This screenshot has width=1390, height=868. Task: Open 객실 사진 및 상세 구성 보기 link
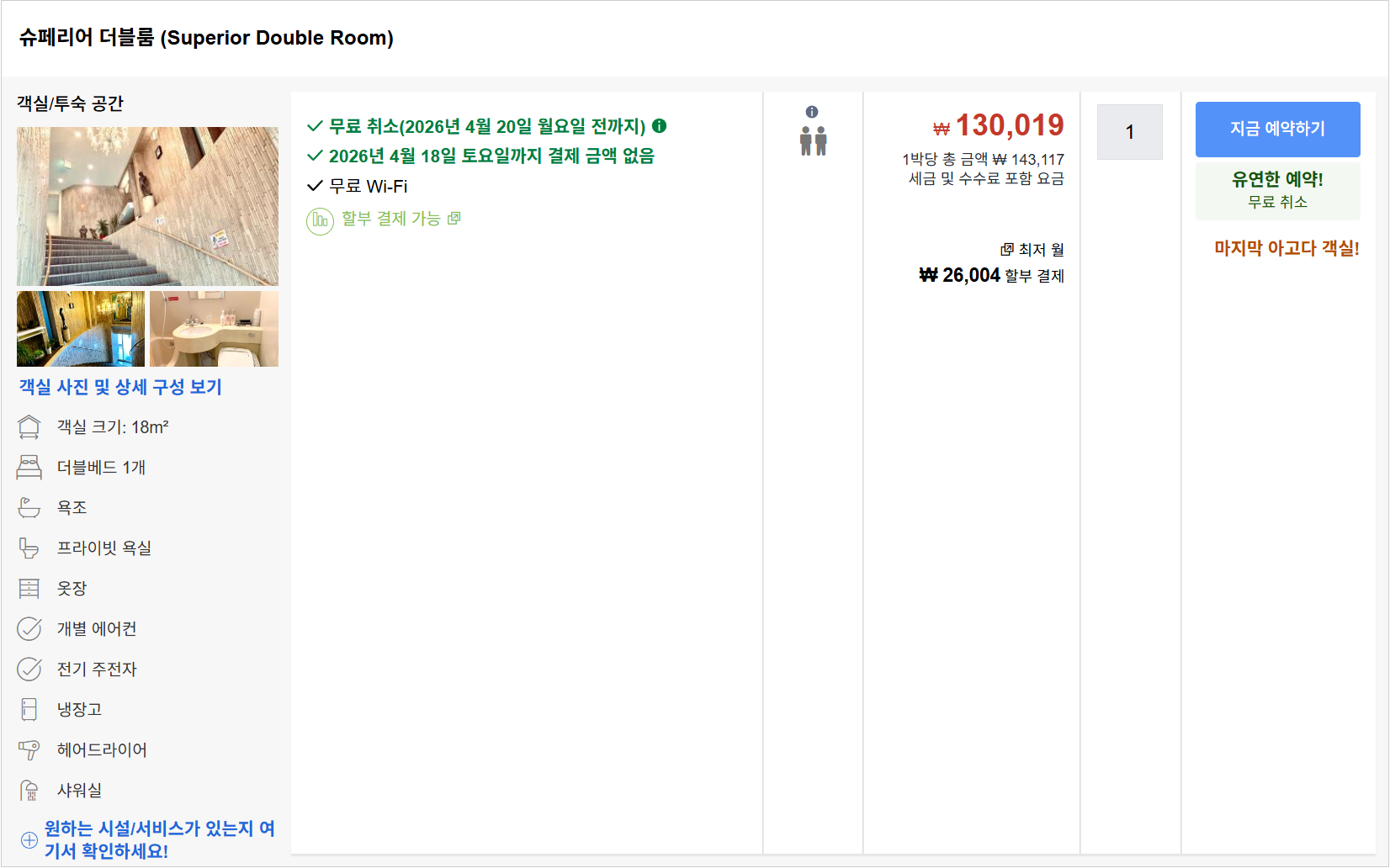(120, 387)
